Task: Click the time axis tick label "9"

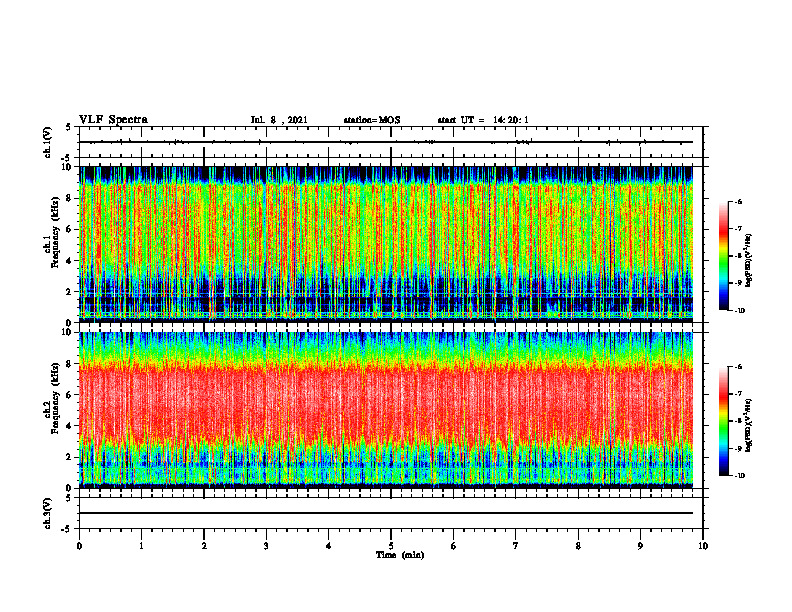Action: tap(640, 546)
